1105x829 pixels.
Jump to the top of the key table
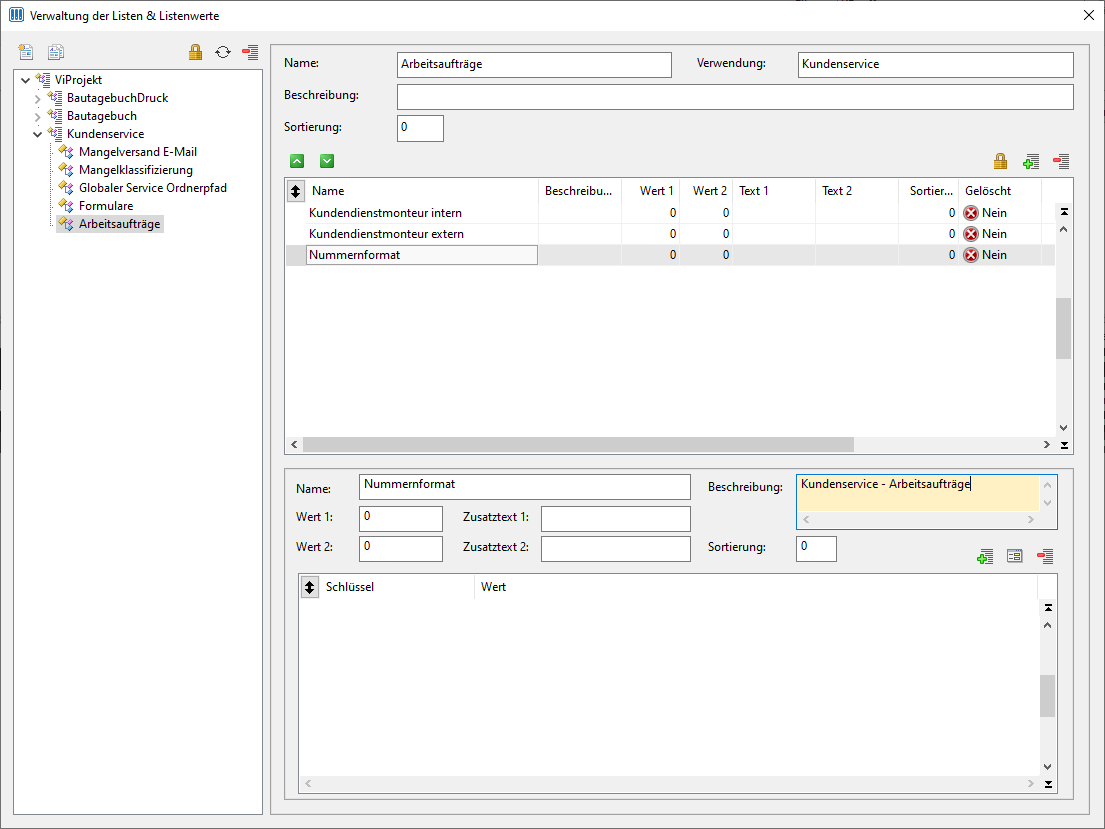click(1048, 608)
